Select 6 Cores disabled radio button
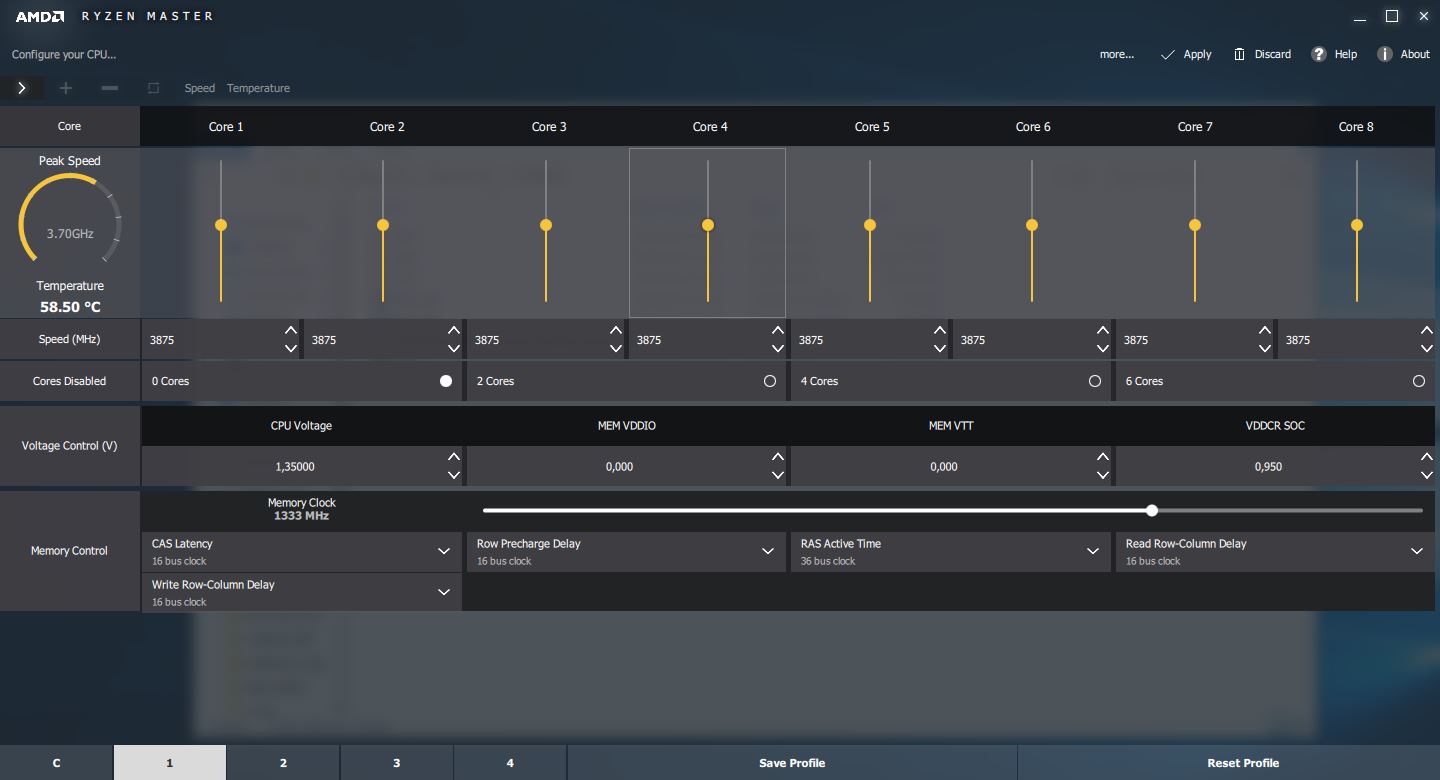 tap(1418, 381)
